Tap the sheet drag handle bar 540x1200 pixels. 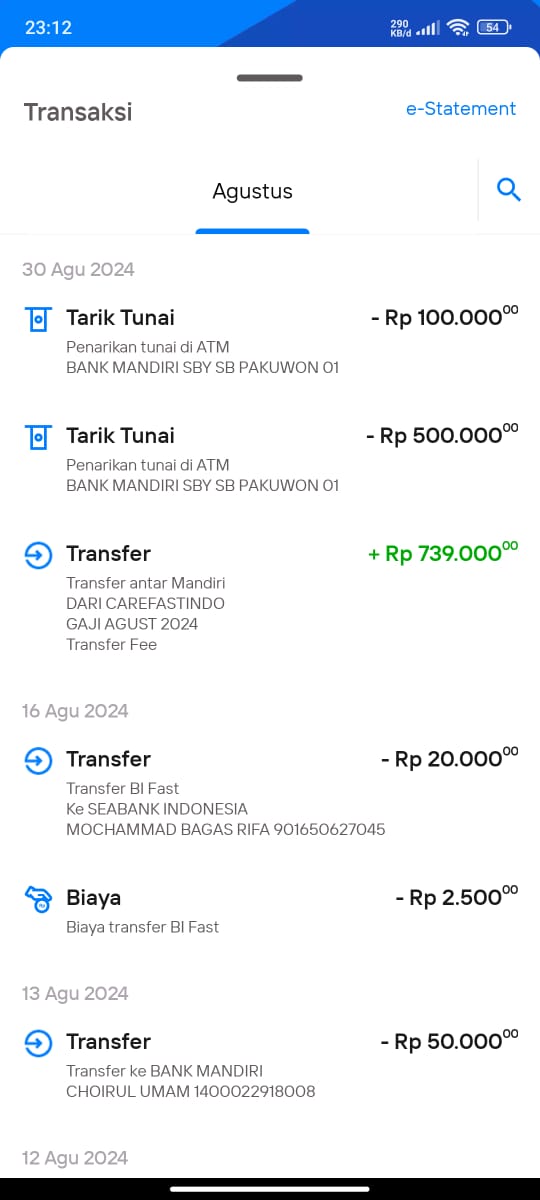pos(270,77)
